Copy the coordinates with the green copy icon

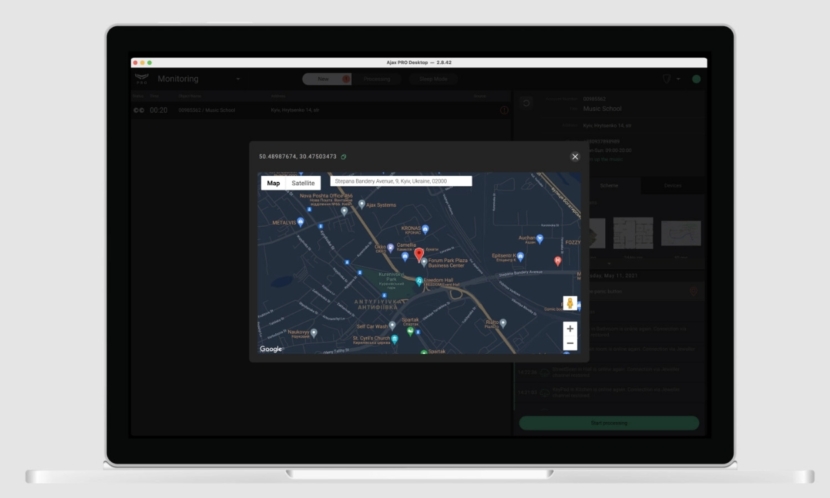click(x=344, y=157)
